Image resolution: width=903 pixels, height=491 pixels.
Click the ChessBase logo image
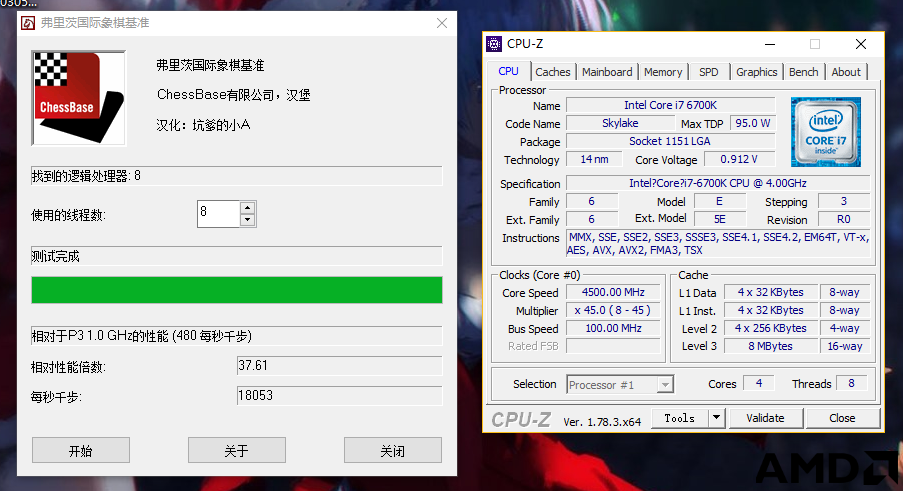pyautogui.click(x=79, y=98)
